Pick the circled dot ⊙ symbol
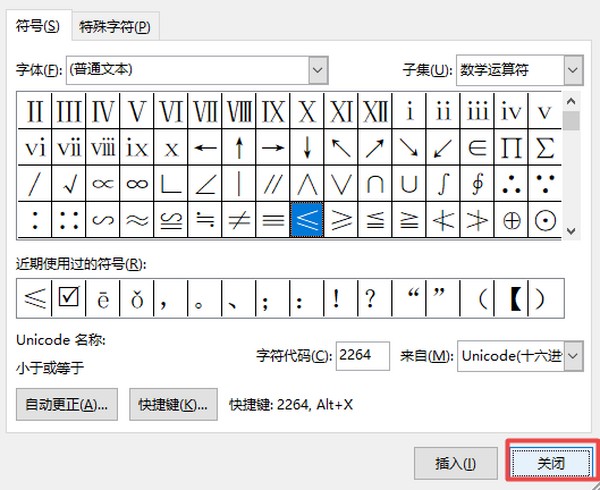 coord(545,220)
